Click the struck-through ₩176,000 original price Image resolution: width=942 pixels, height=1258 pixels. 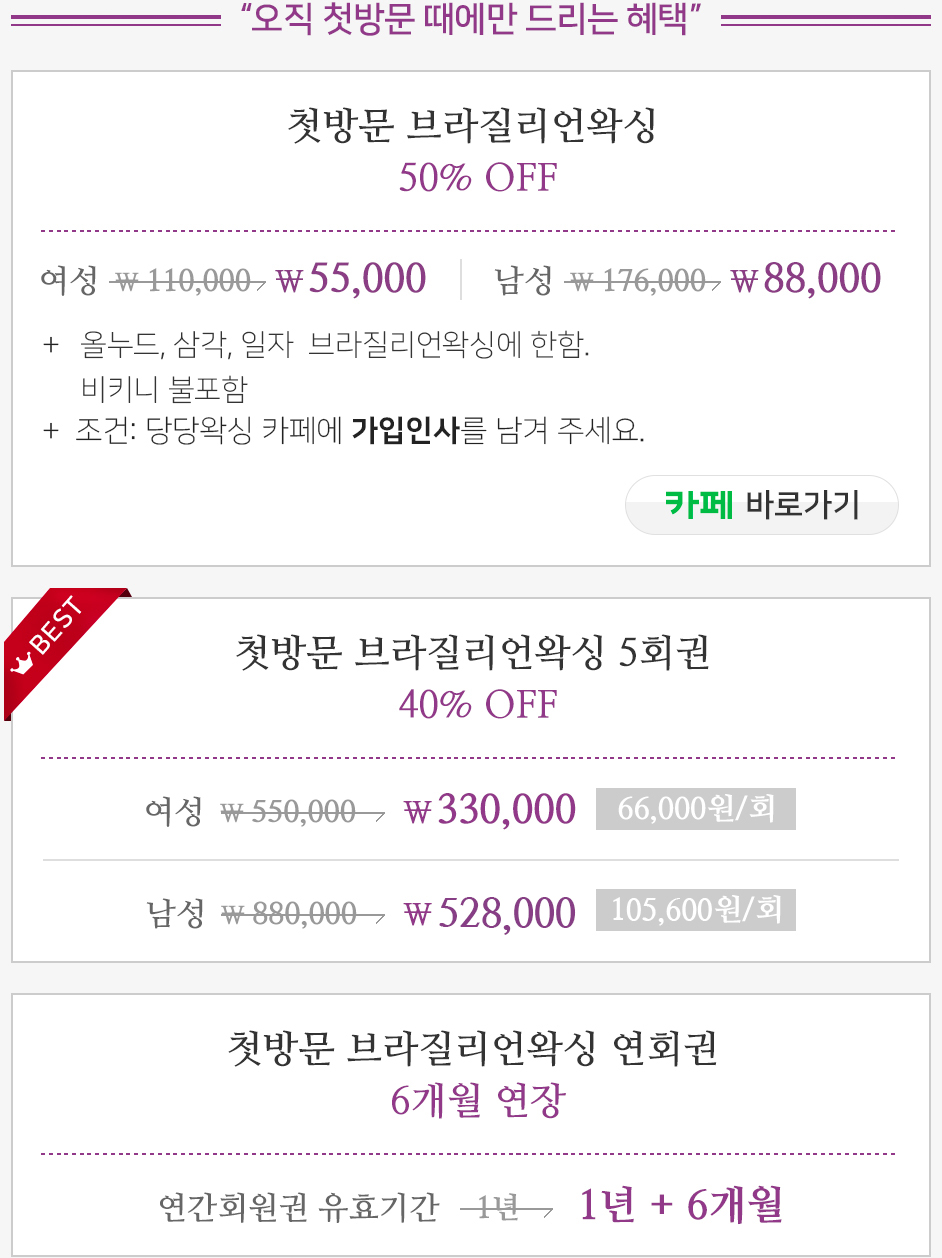point(642,282)
